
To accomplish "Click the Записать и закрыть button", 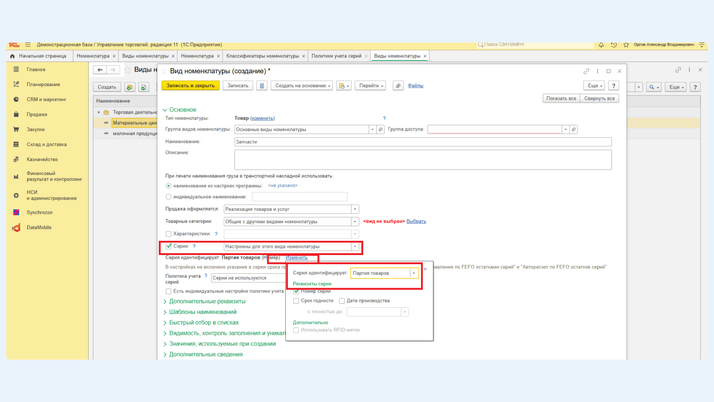I will click(x=190, y=86).
